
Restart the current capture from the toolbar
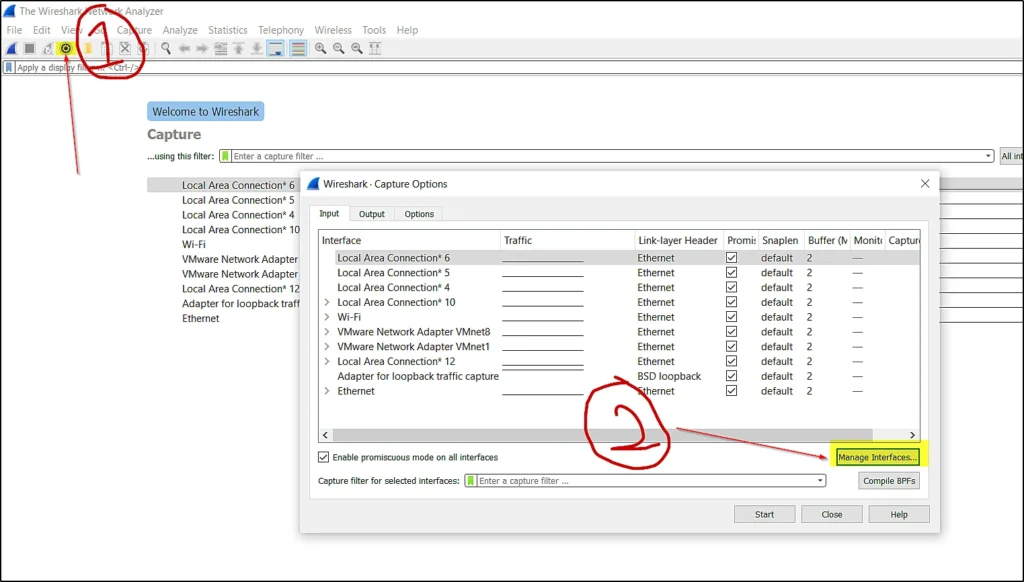[48, 48]
